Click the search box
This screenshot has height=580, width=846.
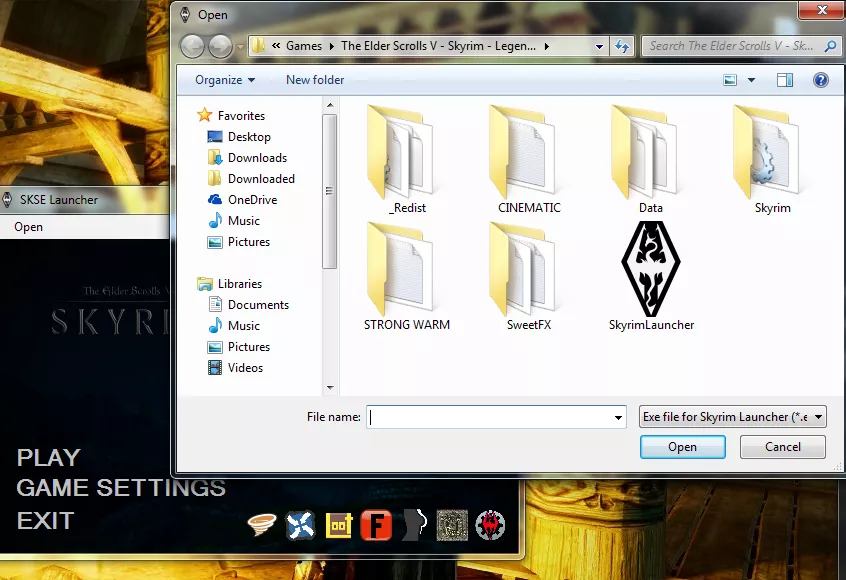pos(740,46)
